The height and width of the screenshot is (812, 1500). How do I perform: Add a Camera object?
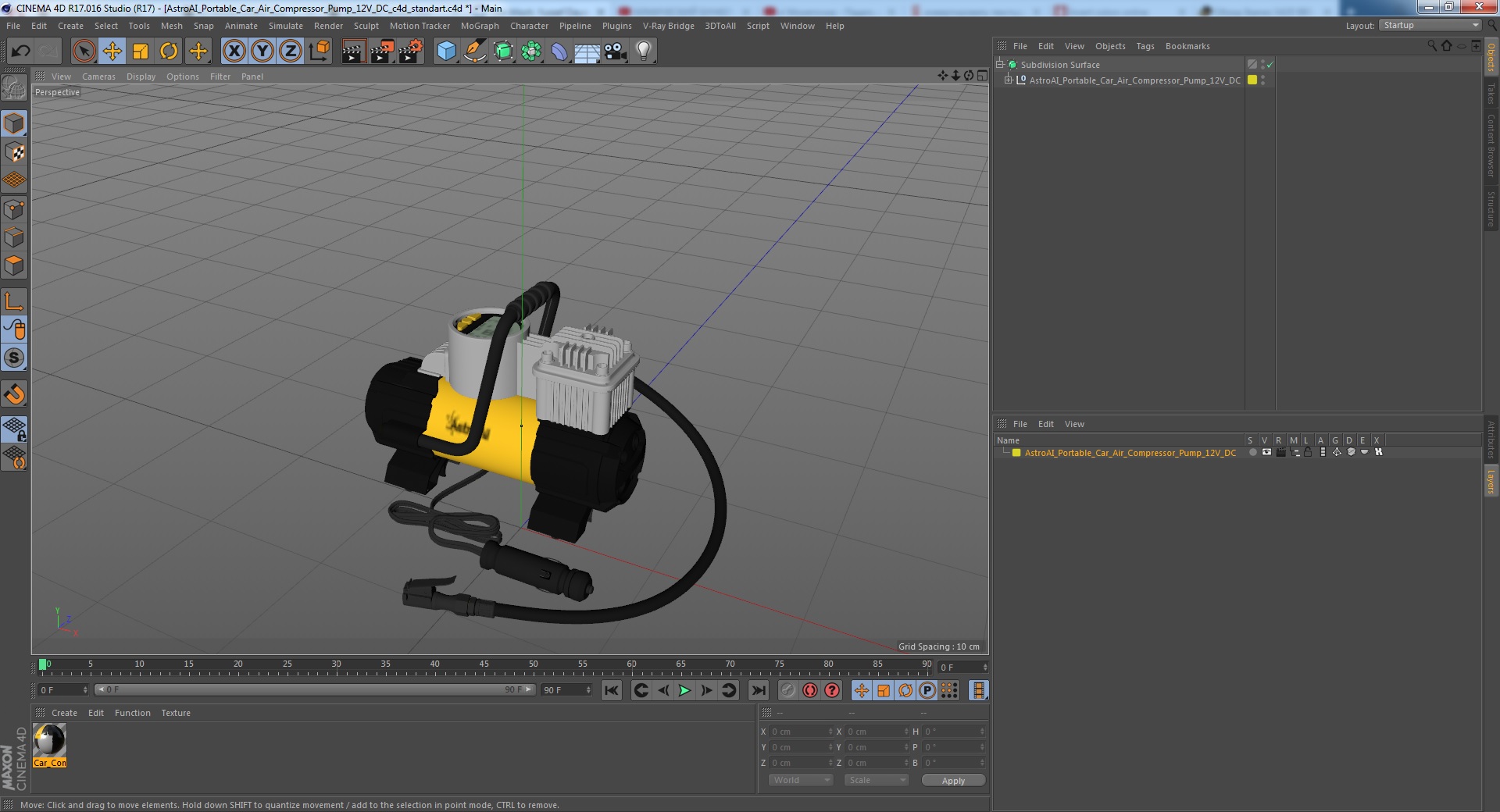615,52
